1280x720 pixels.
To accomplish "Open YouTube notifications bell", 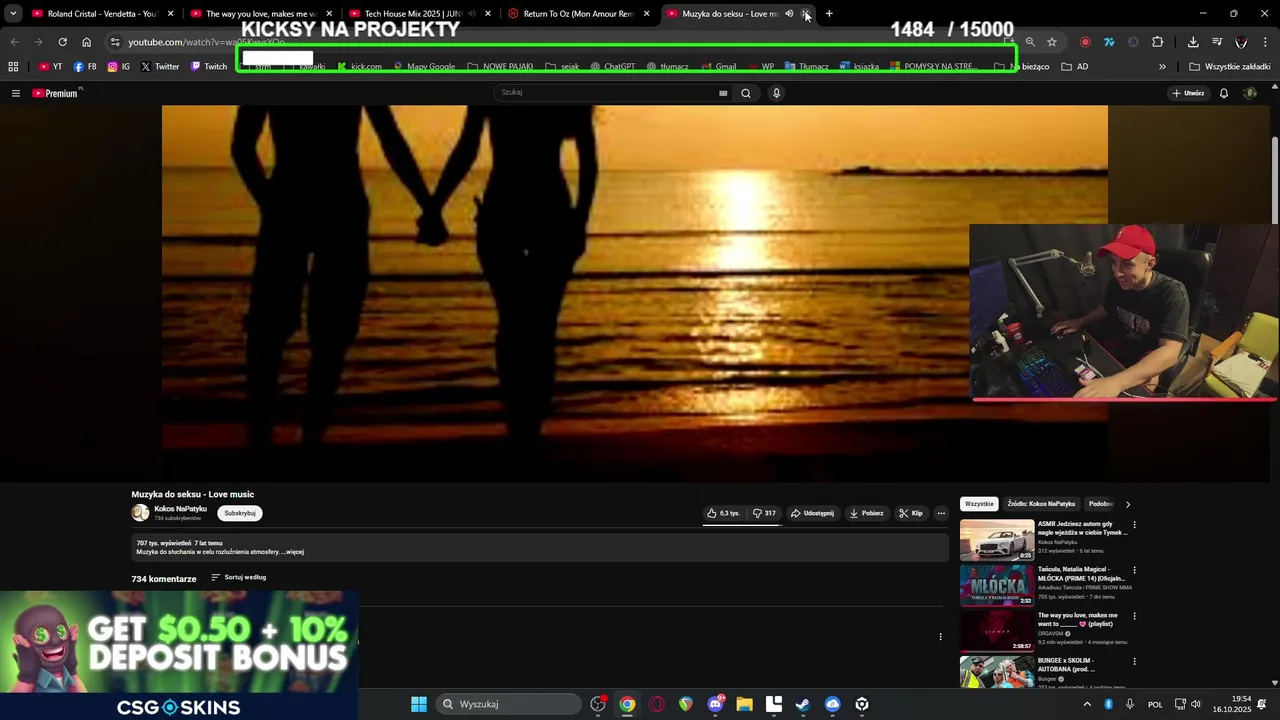I will 1223,93.
